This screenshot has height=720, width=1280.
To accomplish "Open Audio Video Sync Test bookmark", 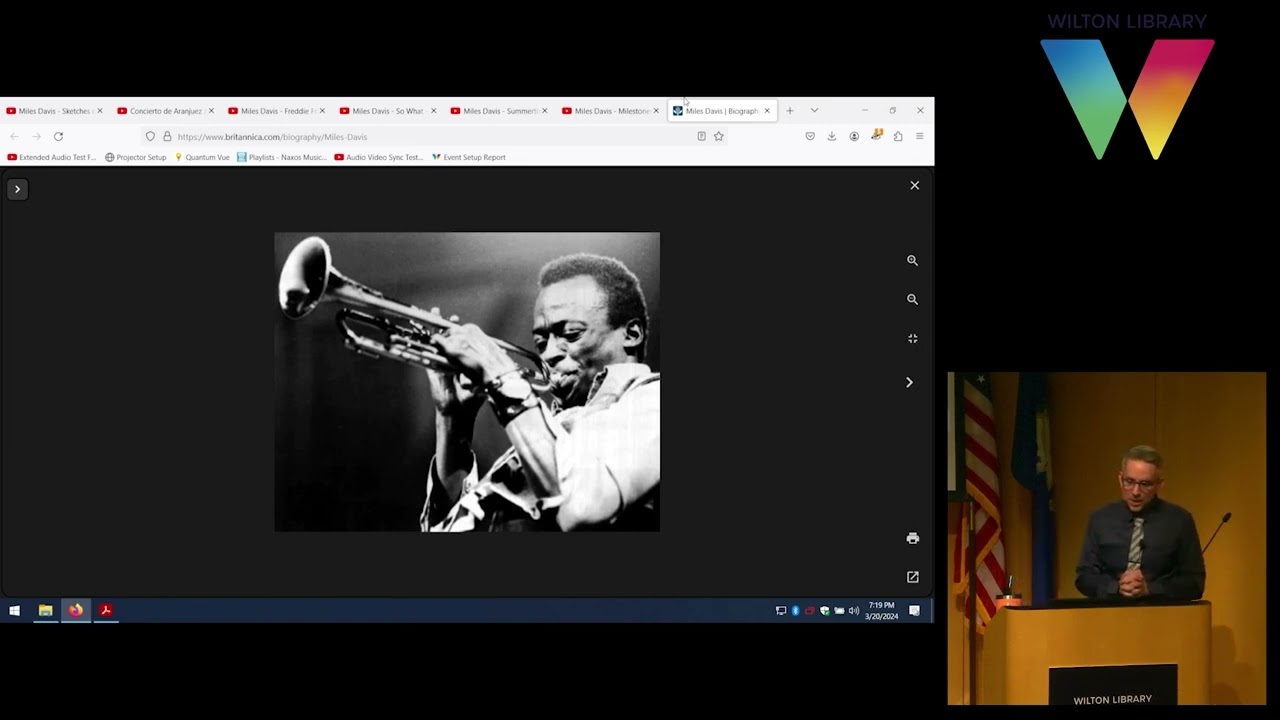I will pyautogui.click(x=379, y=157).
